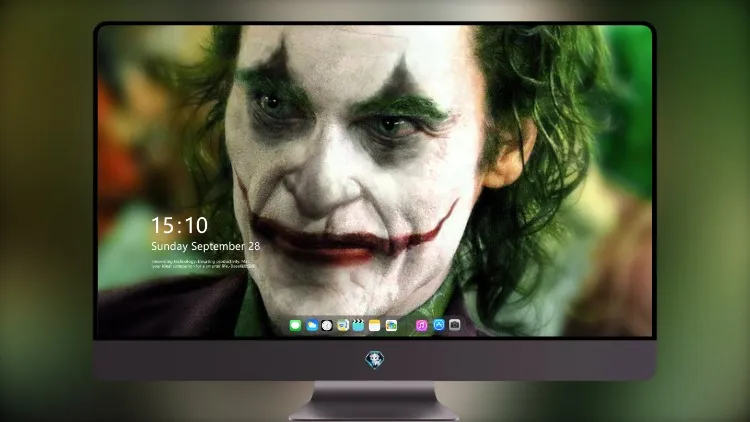This screenshot has height=422, width=750.
Task: Click the 15:10 clock widget
Action: (x=180, y=225)
